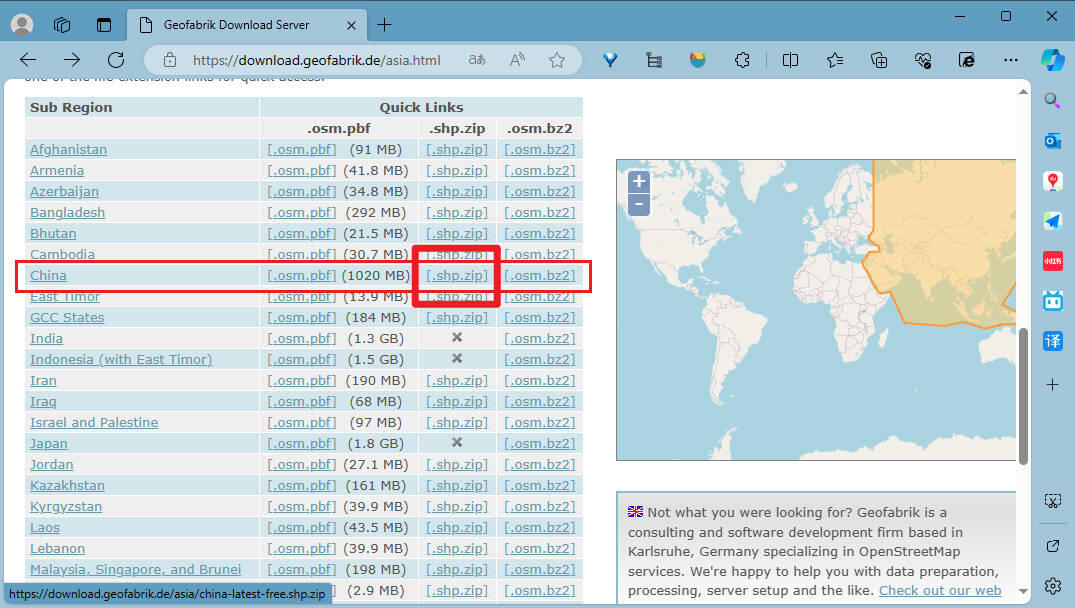
Task: Open the Favorites list
Action: coord(834,60)
